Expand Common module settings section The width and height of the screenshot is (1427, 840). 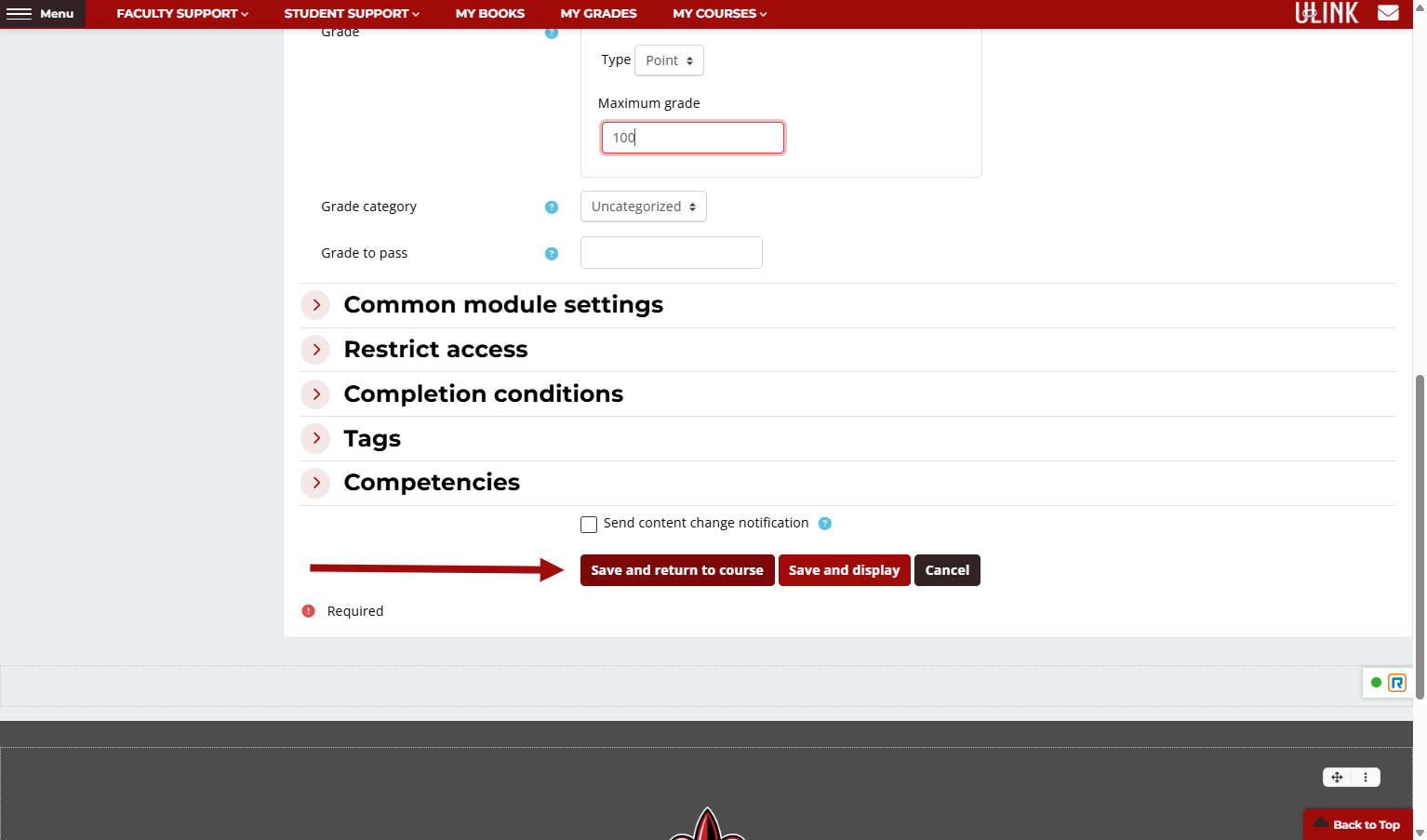click(316, 305)
